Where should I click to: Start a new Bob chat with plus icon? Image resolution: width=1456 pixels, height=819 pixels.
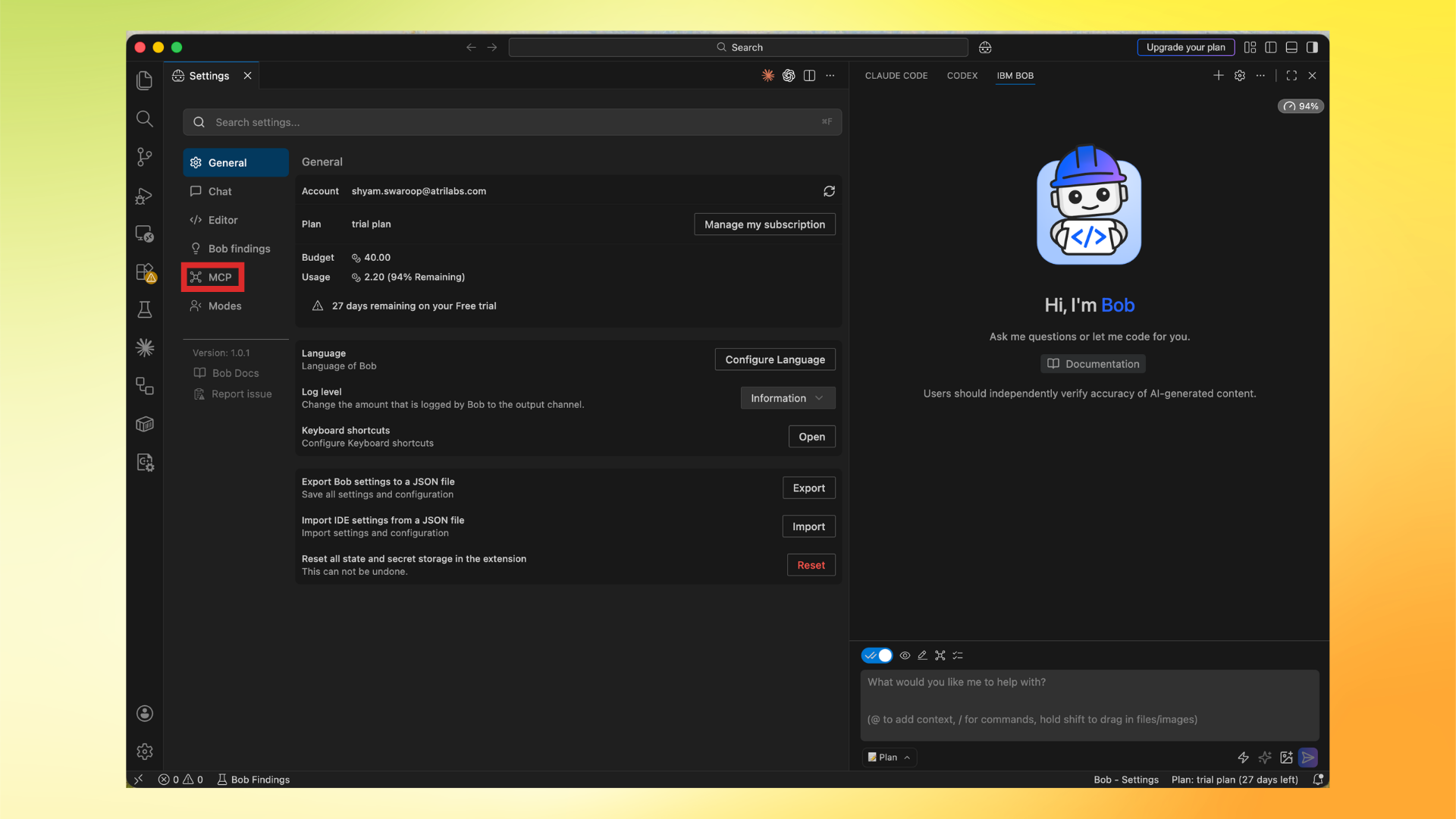[x=1218, y=75]
